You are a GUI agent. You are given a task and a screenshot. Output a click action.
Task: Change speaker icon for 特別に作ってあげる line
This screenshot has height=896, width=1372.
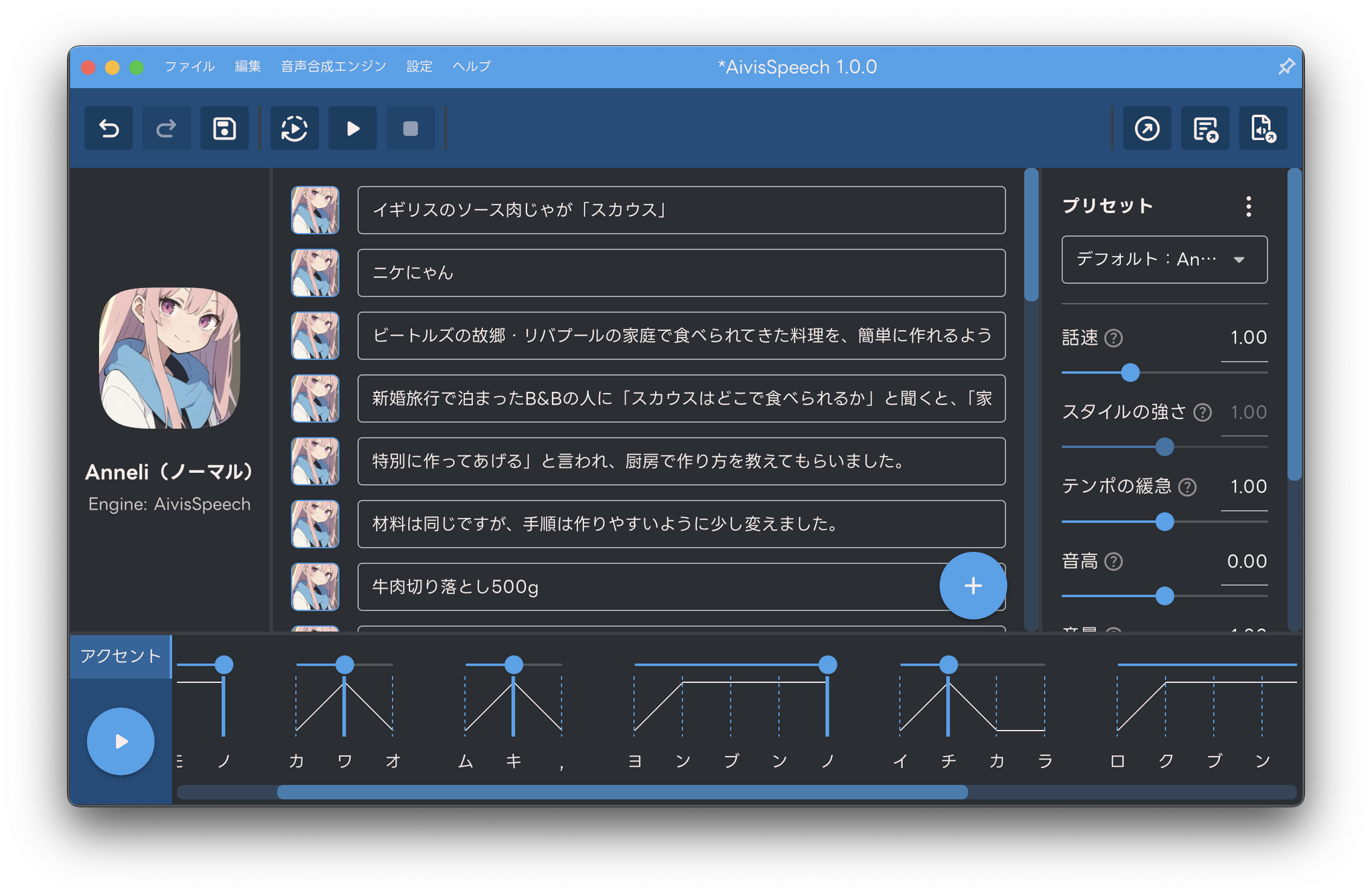[x=315, y=461]
